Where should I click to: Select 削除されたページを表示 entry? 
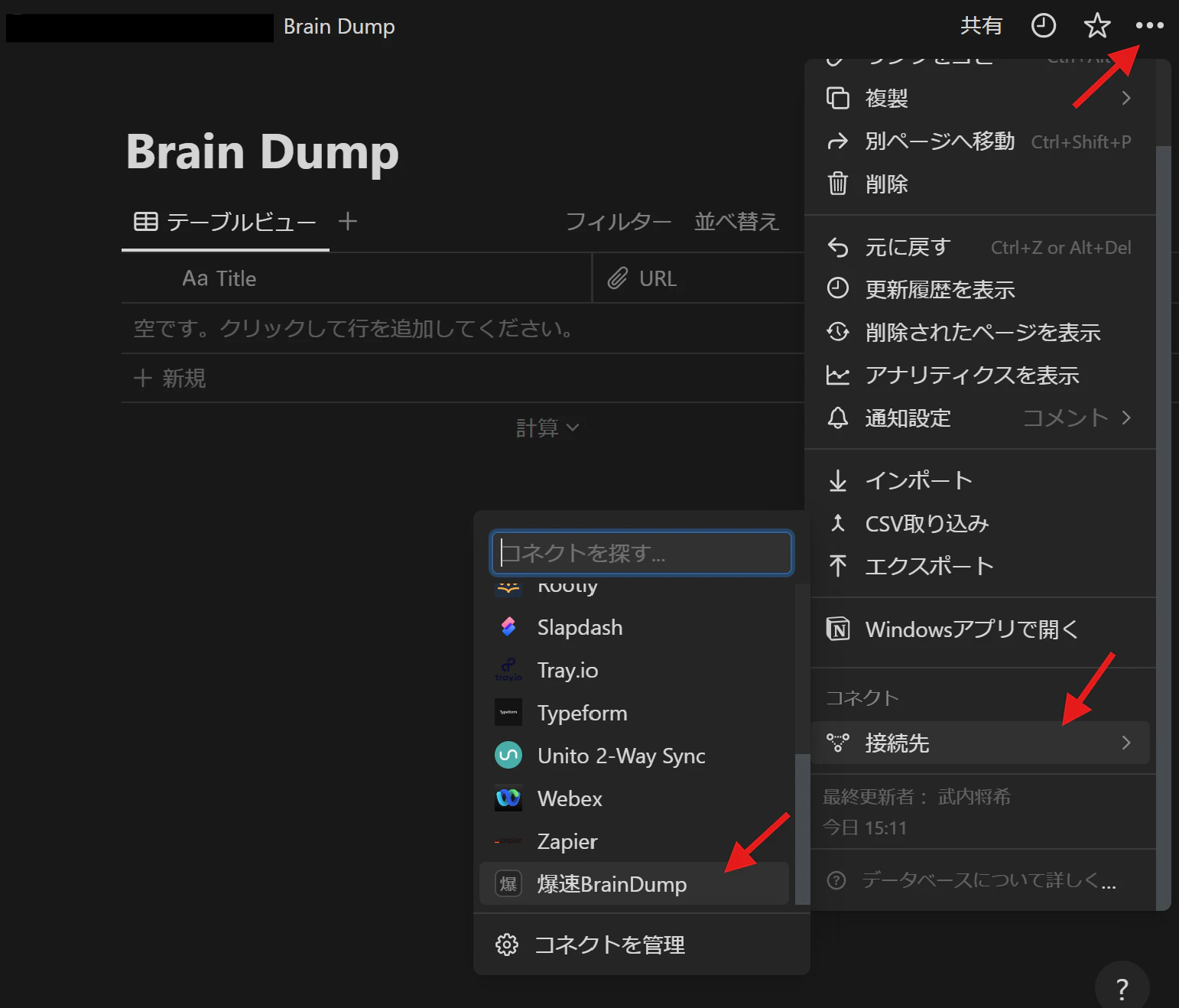coord(980,332)
